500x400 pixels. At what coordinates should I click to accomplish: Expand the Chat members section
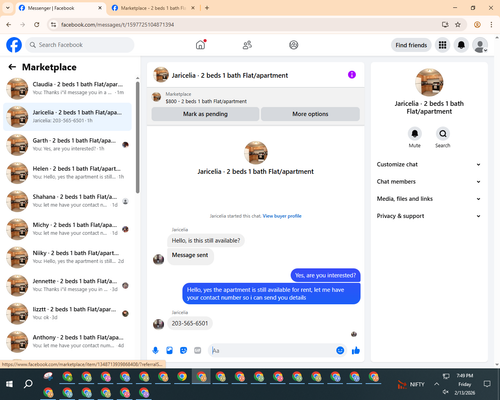pyautogui.click(x=429, y=182)
